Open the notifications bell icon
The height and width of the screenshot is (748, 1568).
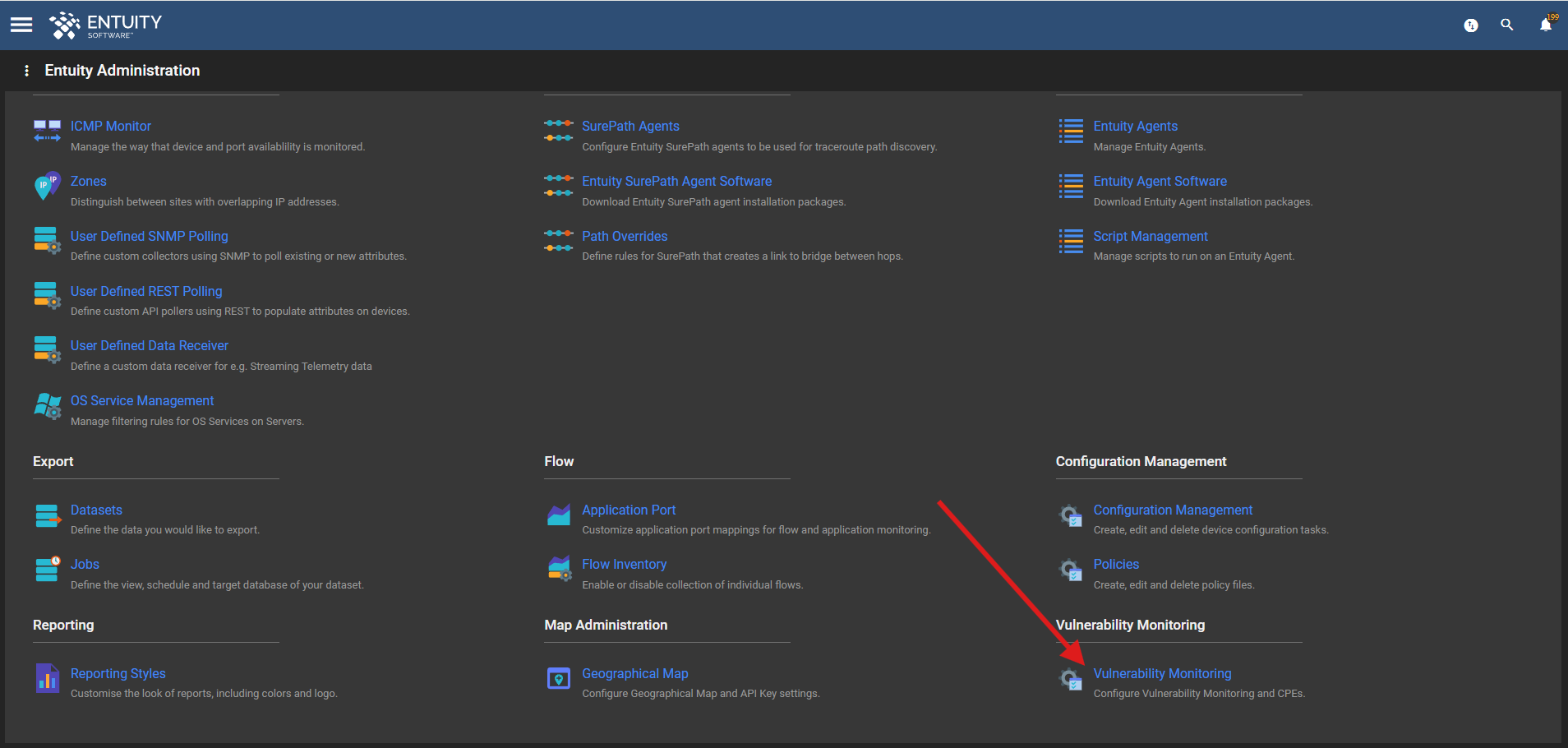point(1546,25)
